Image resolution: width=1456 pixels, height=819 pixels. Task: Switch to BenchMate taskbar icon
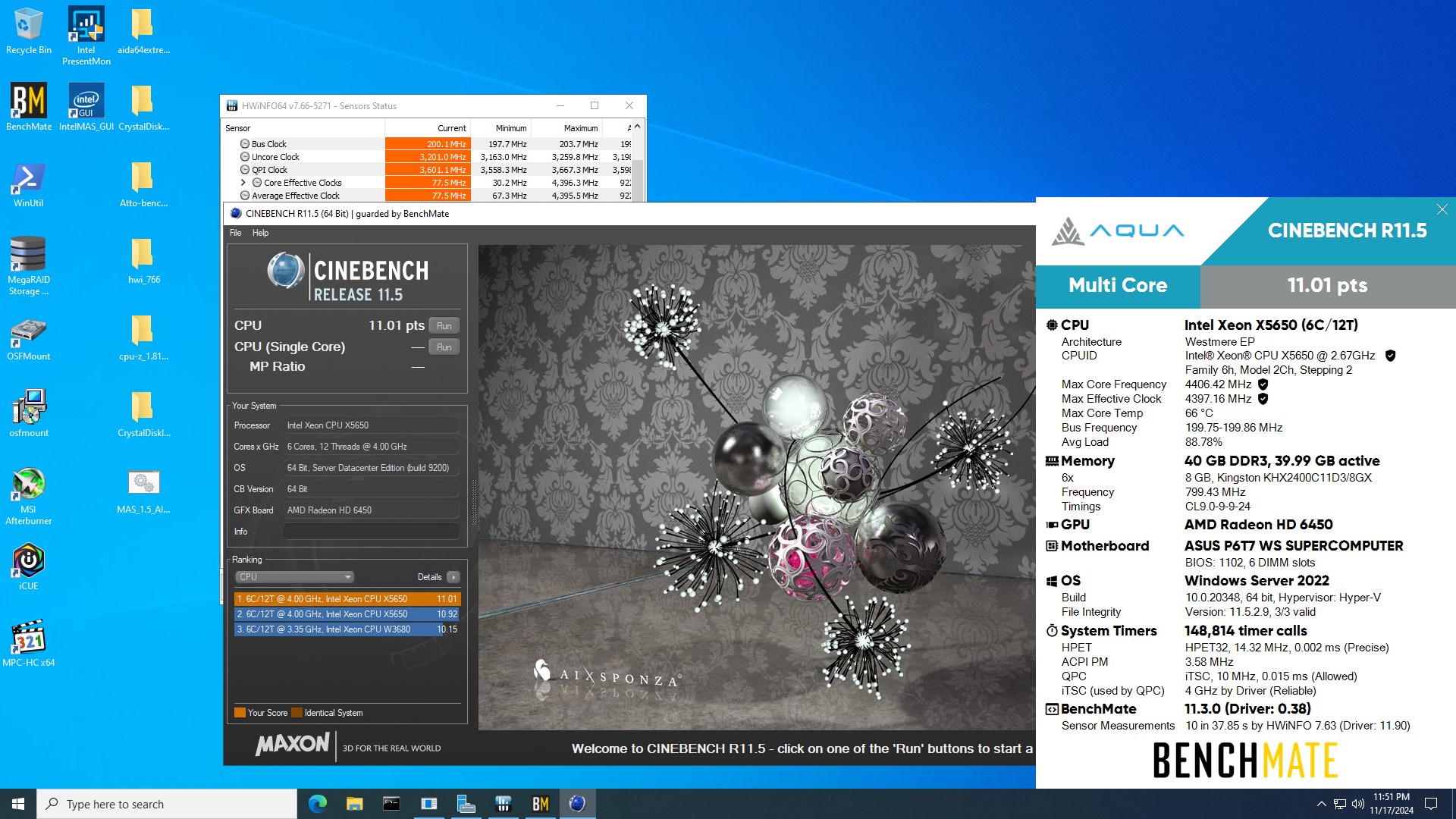click(540, 804)
